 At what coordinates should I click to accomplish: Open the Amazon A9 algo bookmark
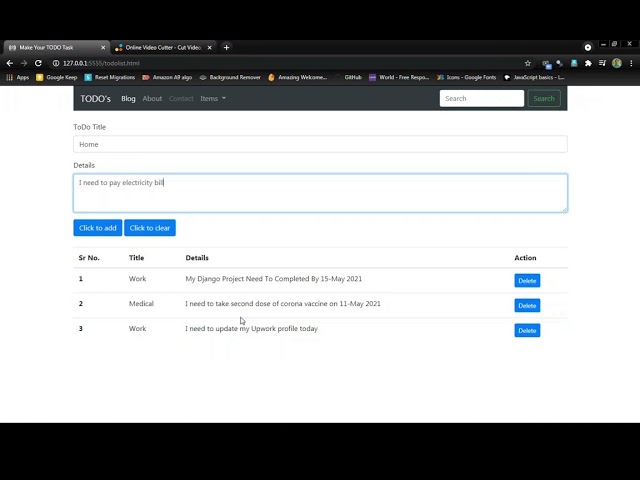point(167,78)
